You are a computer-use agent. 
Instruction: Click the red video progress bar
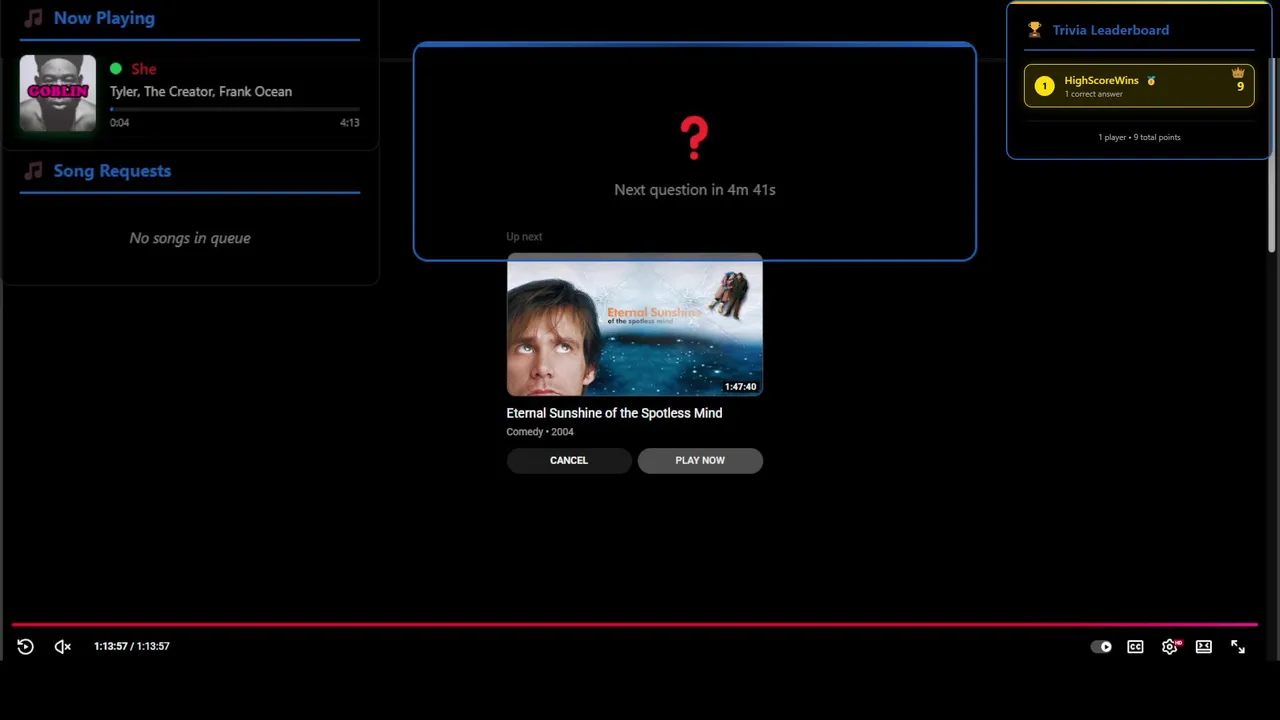pyautogui.click(x=634, y=624)
